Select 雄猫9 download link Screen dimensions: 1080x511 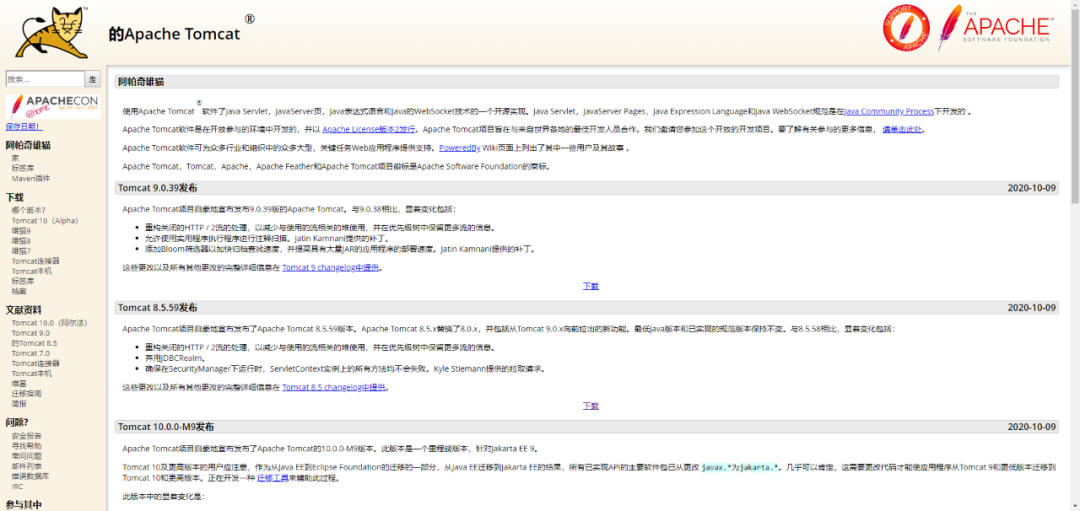point(21,231)
